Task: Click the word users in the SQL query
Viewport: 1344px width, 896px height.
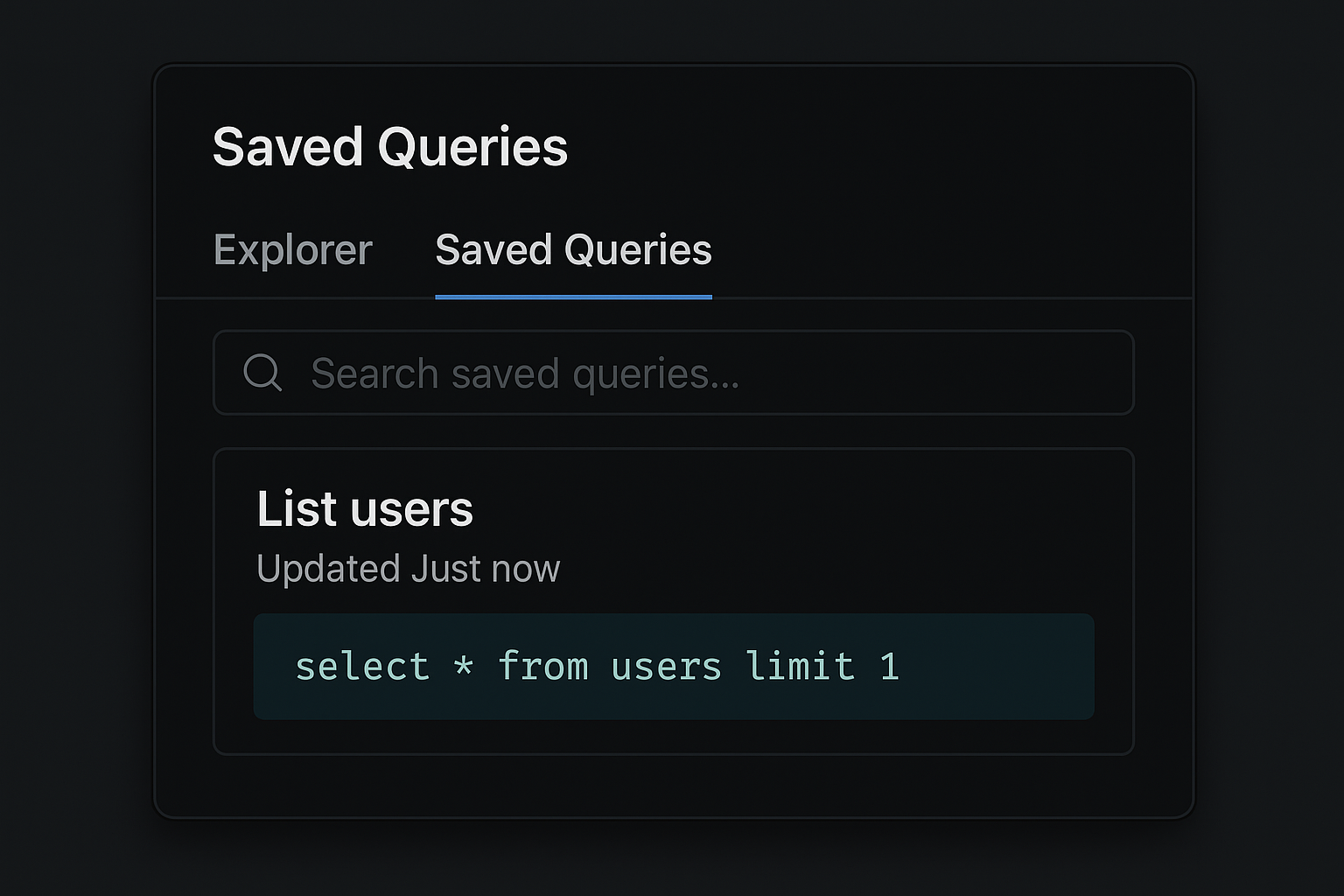Action: point(668,667)
